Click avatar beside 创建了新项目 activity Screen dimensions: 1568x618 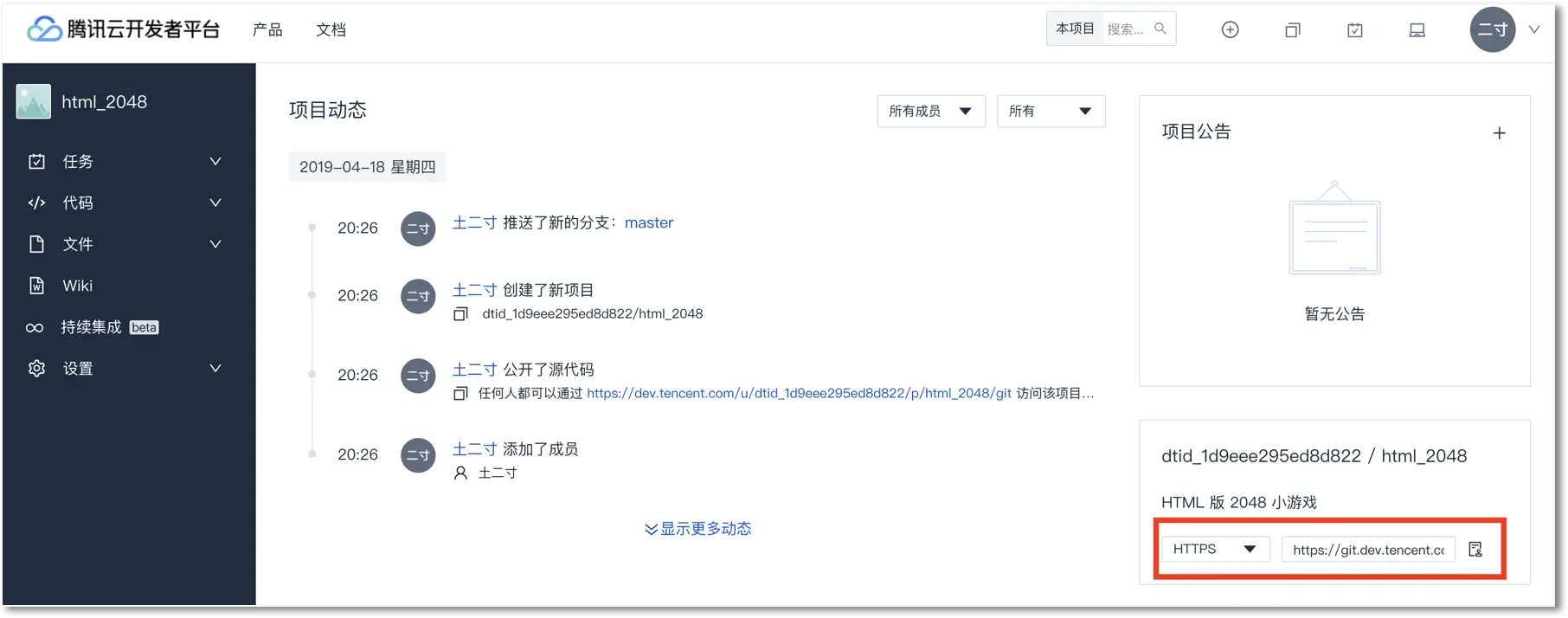pos(418,296)
